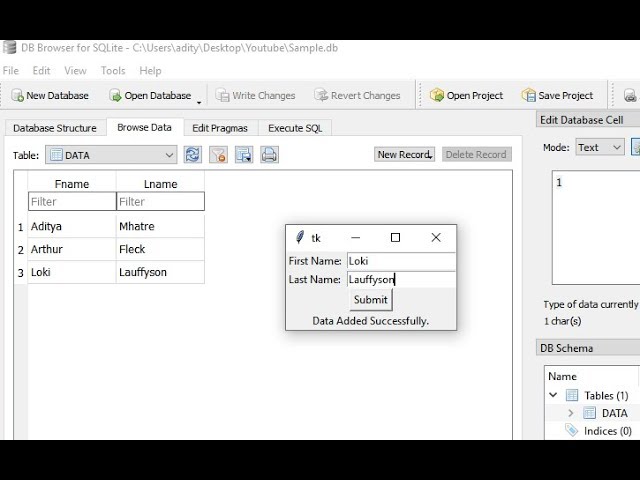Open the Mode dropdown set to Text
The height and width of the screenshot is (480, 640).
(600, 147)
